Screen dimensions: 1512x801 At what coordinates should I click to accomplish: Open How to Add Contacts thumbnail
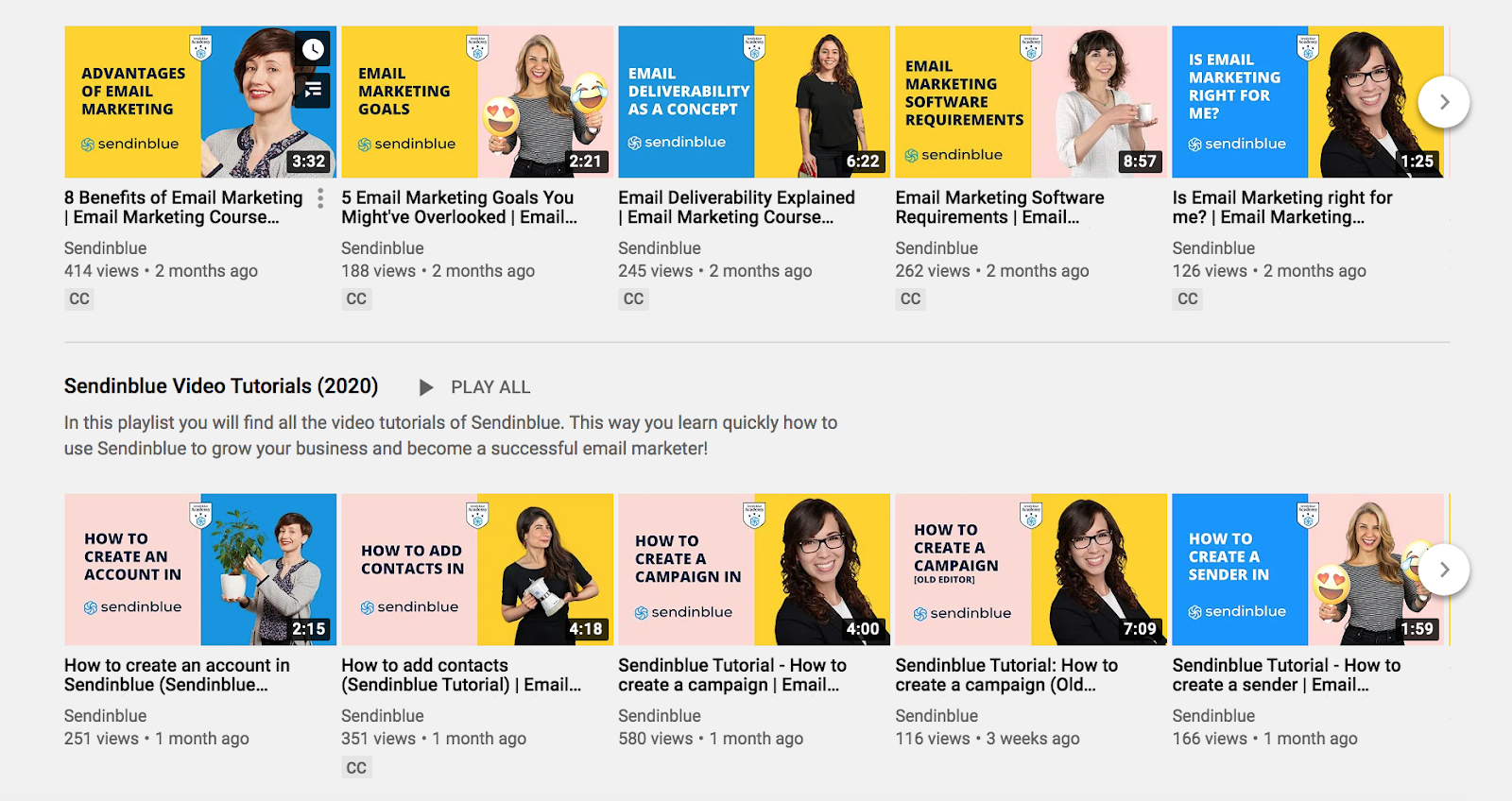pyautogui.click(x=477, y=570)
